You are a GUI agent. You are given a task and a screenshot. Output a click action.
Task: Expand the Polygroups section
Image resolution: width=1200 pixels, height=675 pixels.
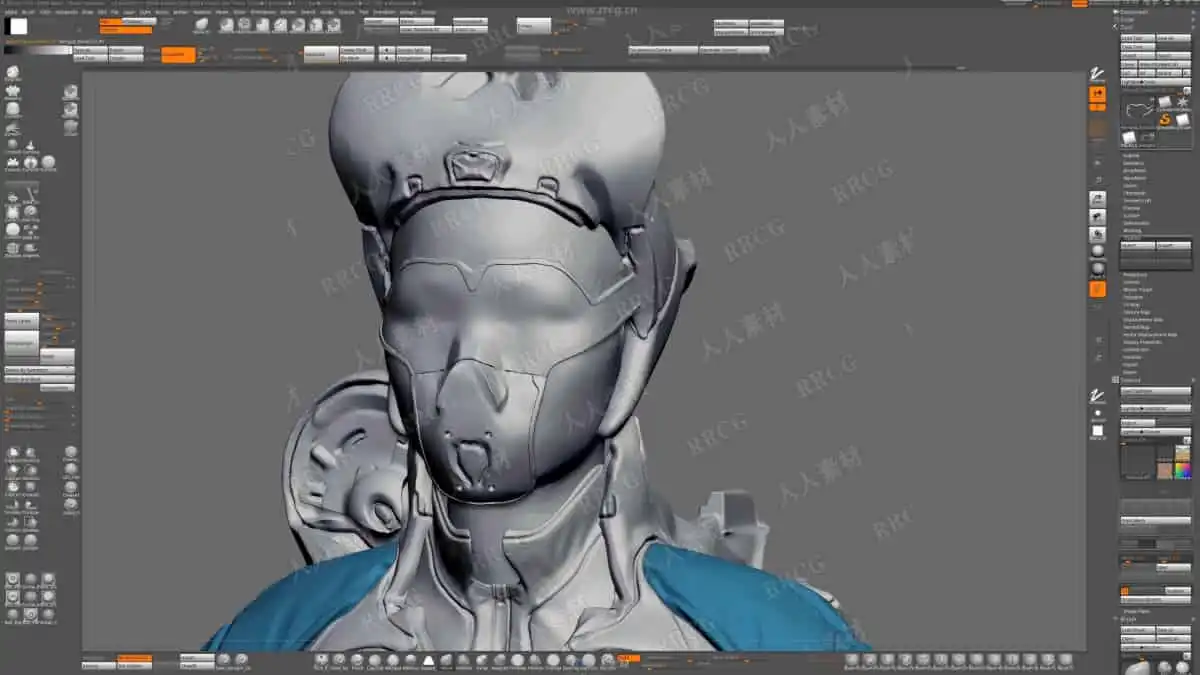[x=1135, y=275]
